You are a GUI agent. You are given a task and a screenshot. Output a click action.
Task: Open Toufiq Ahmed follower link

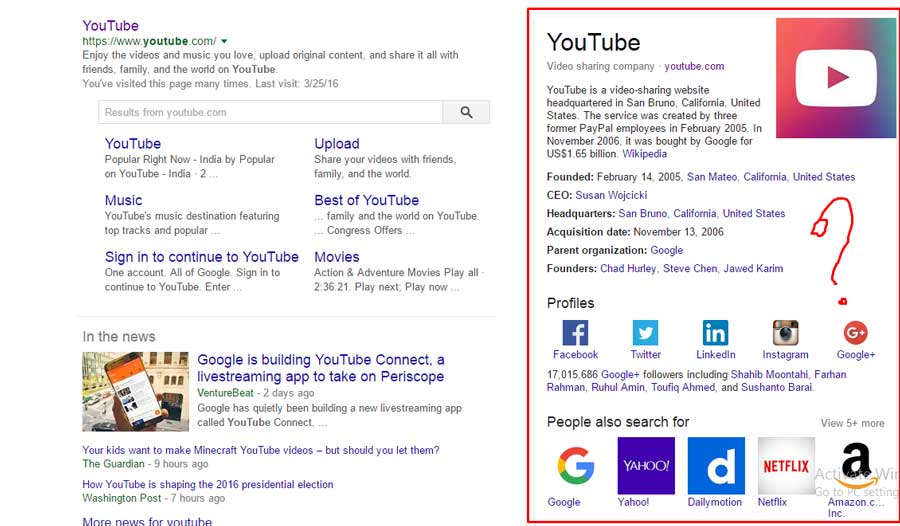pos(683,388)
